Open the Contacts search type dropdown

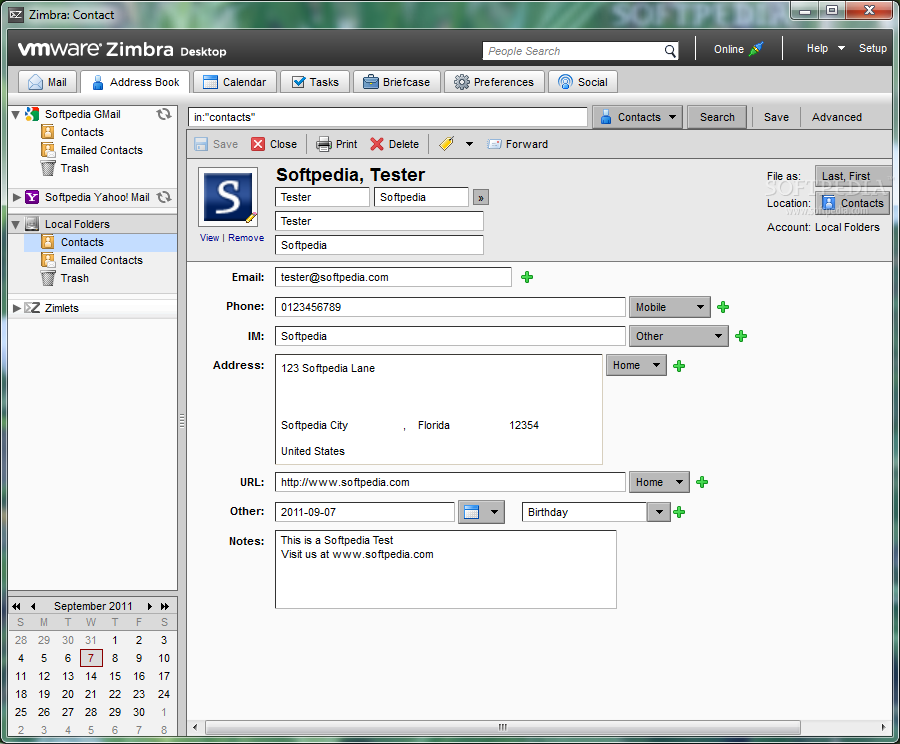638,117
